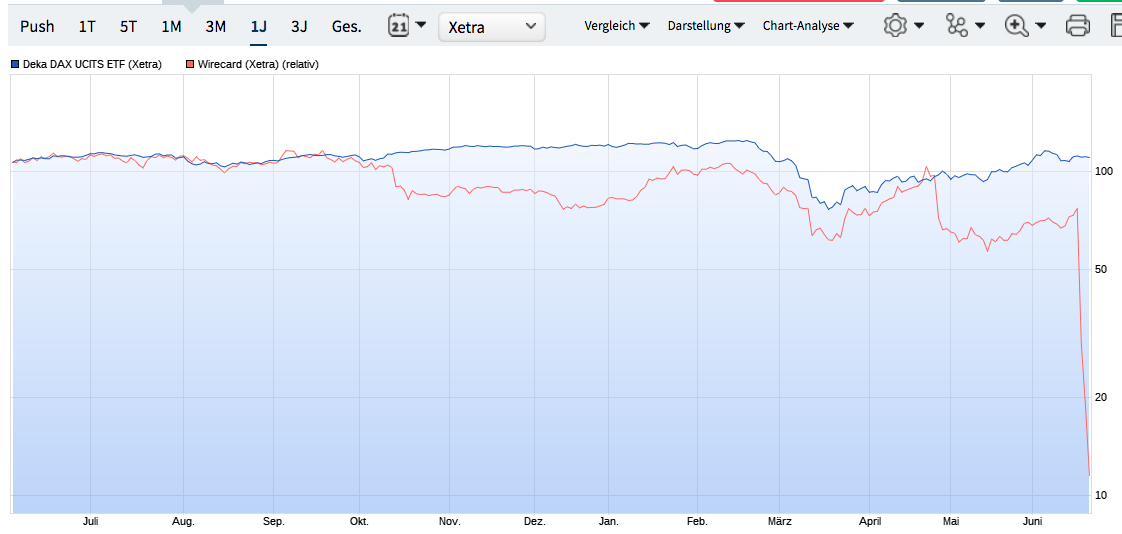The width and height of the screenshot is (1122, 534).
Task: Expand the zoom dropdown arrow
Action: tap(1040, 26)
